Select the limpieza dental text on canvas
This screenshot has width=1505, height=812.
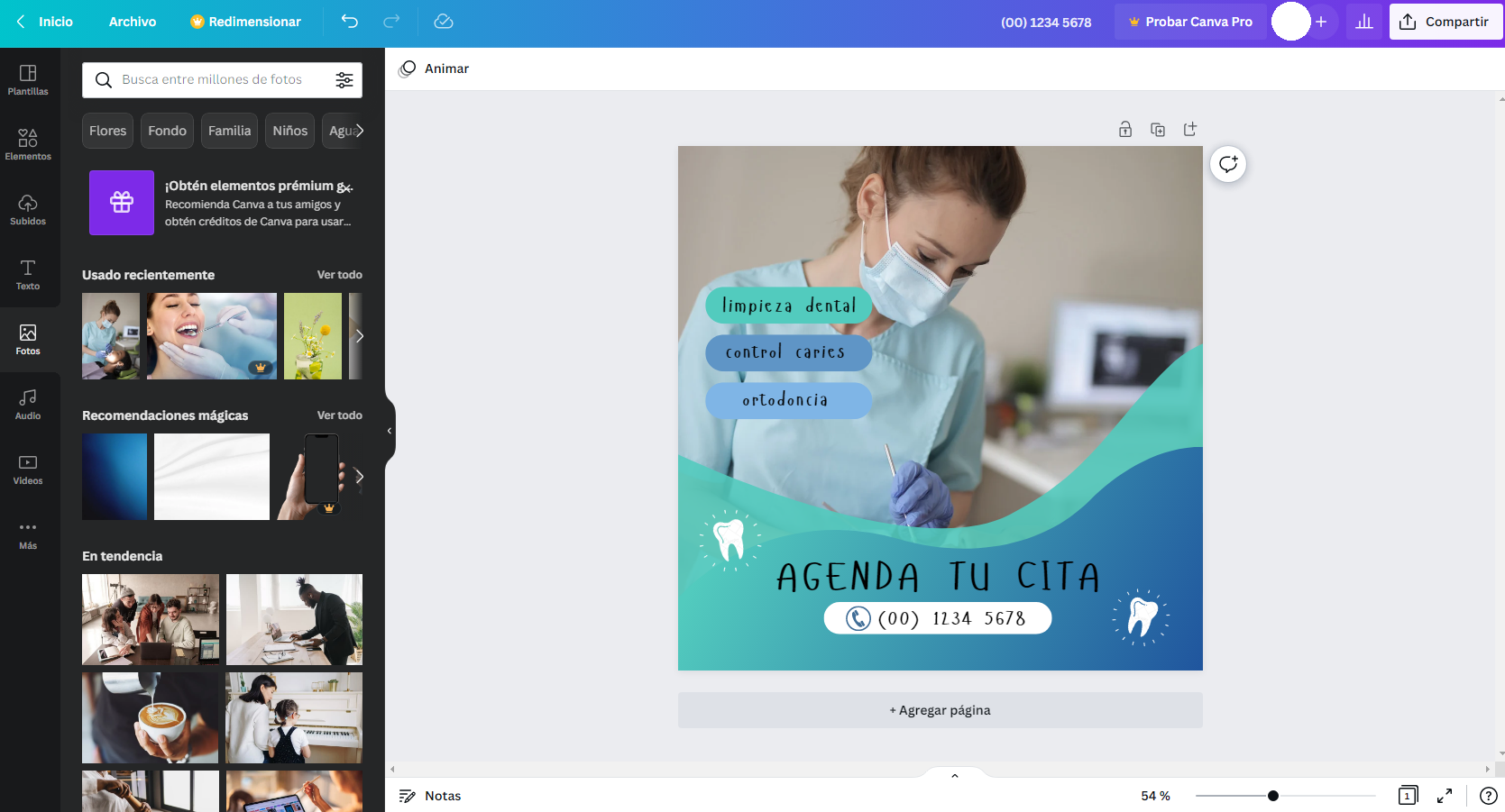coord(789,306)
